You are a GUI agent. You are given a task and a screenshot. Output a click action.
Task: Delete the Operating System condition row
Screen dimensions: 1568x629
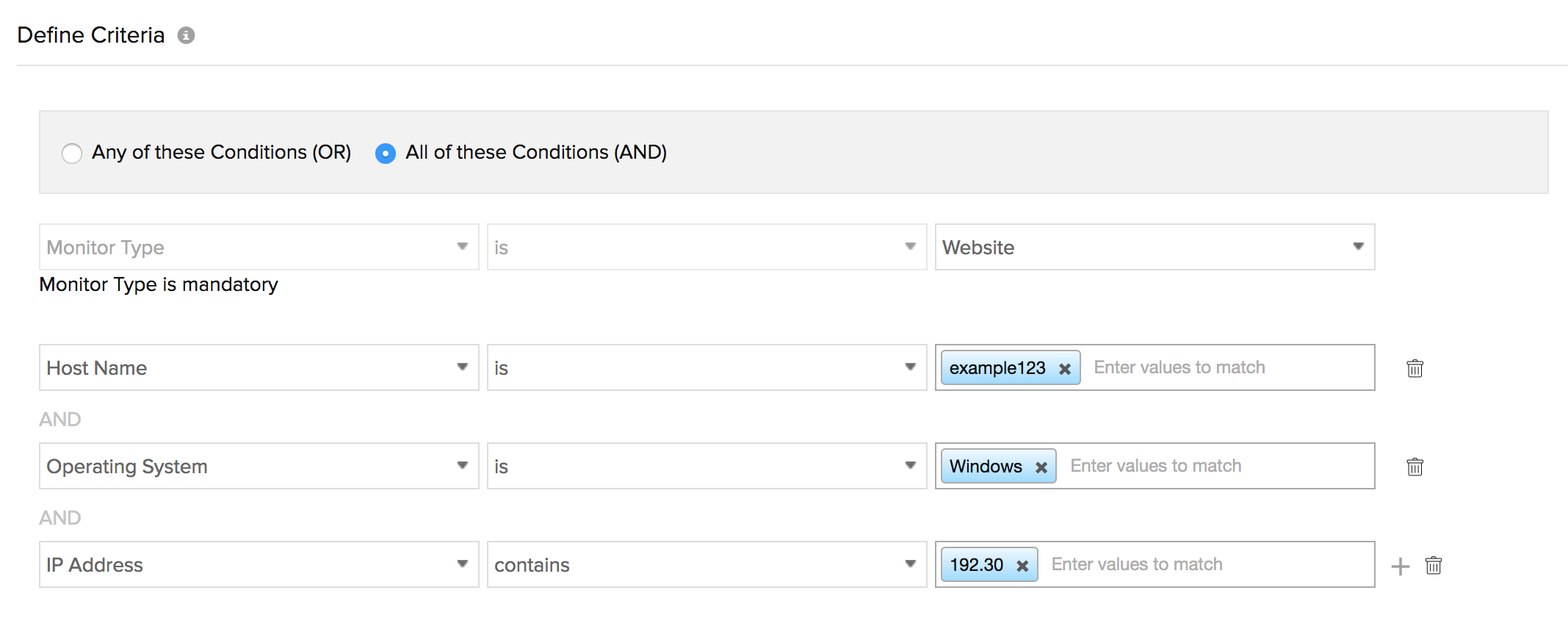coord(1415,467)
